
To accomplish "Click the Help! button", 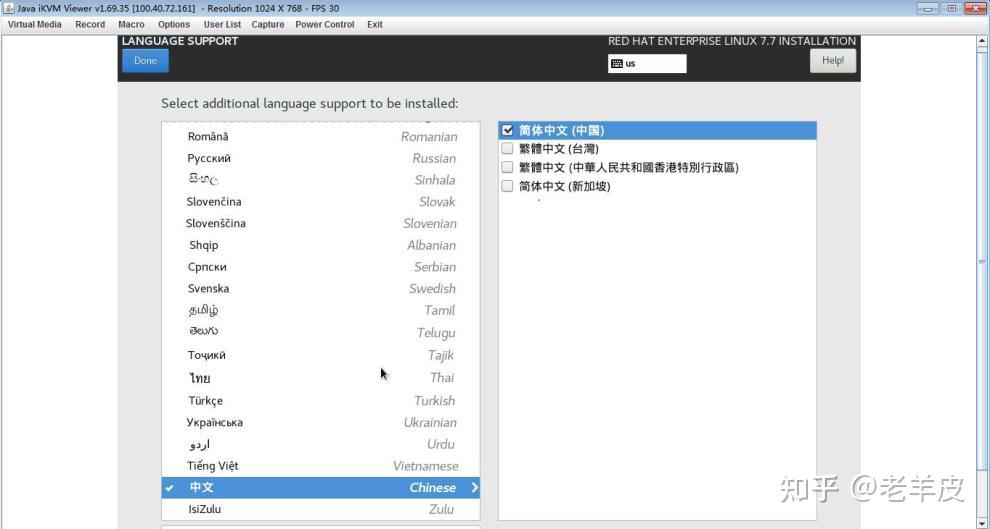I will point(833,61).
